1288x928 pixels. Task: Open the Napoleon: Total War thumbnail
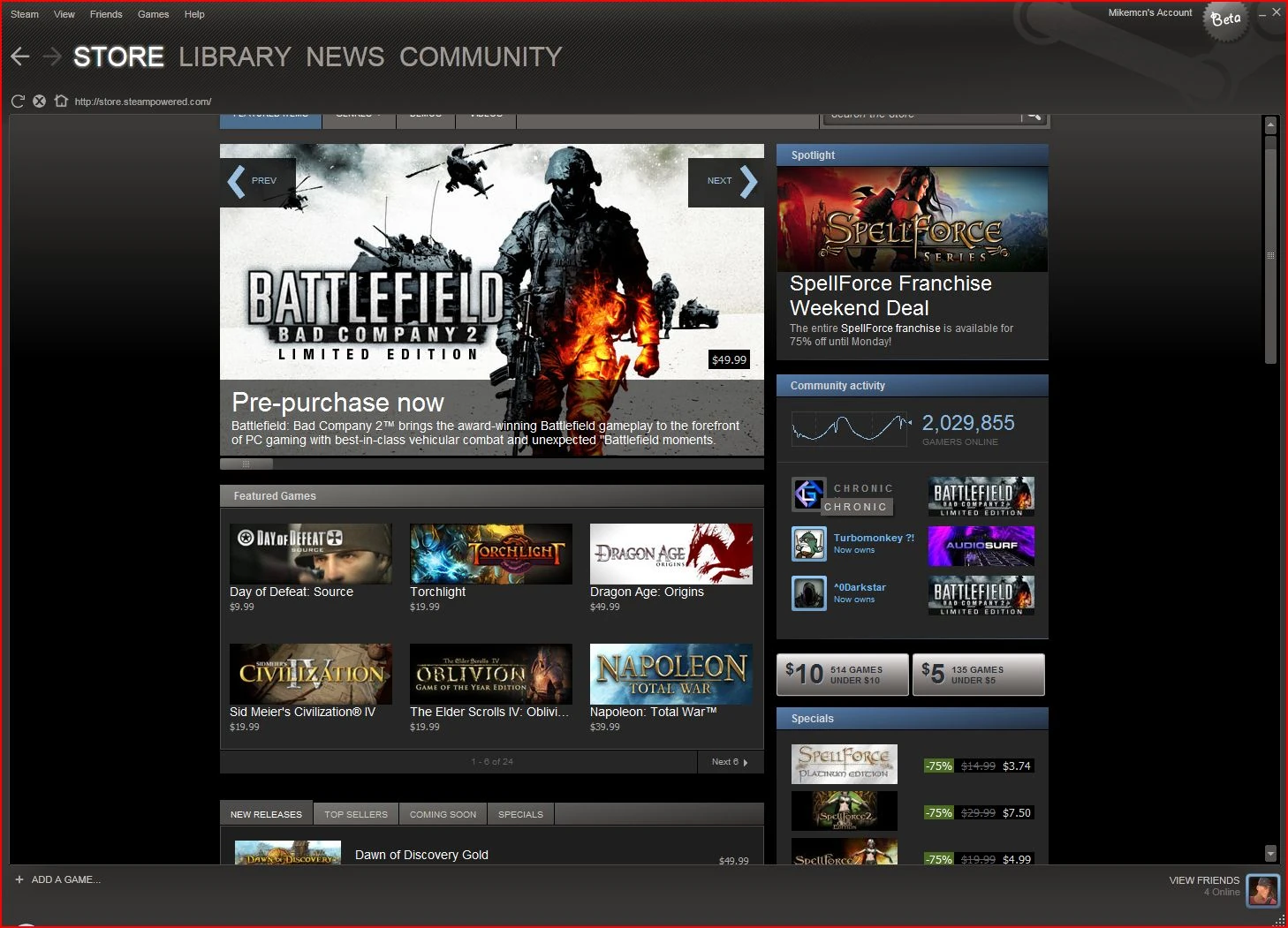coord(671,674)
